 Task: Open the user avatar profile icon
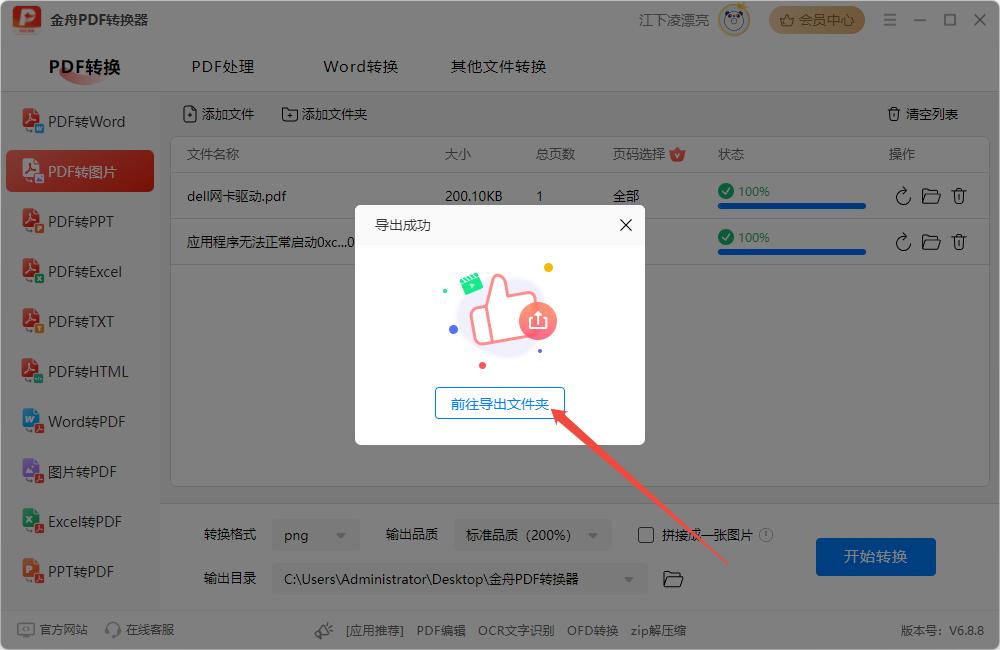[x=734, y=20]
